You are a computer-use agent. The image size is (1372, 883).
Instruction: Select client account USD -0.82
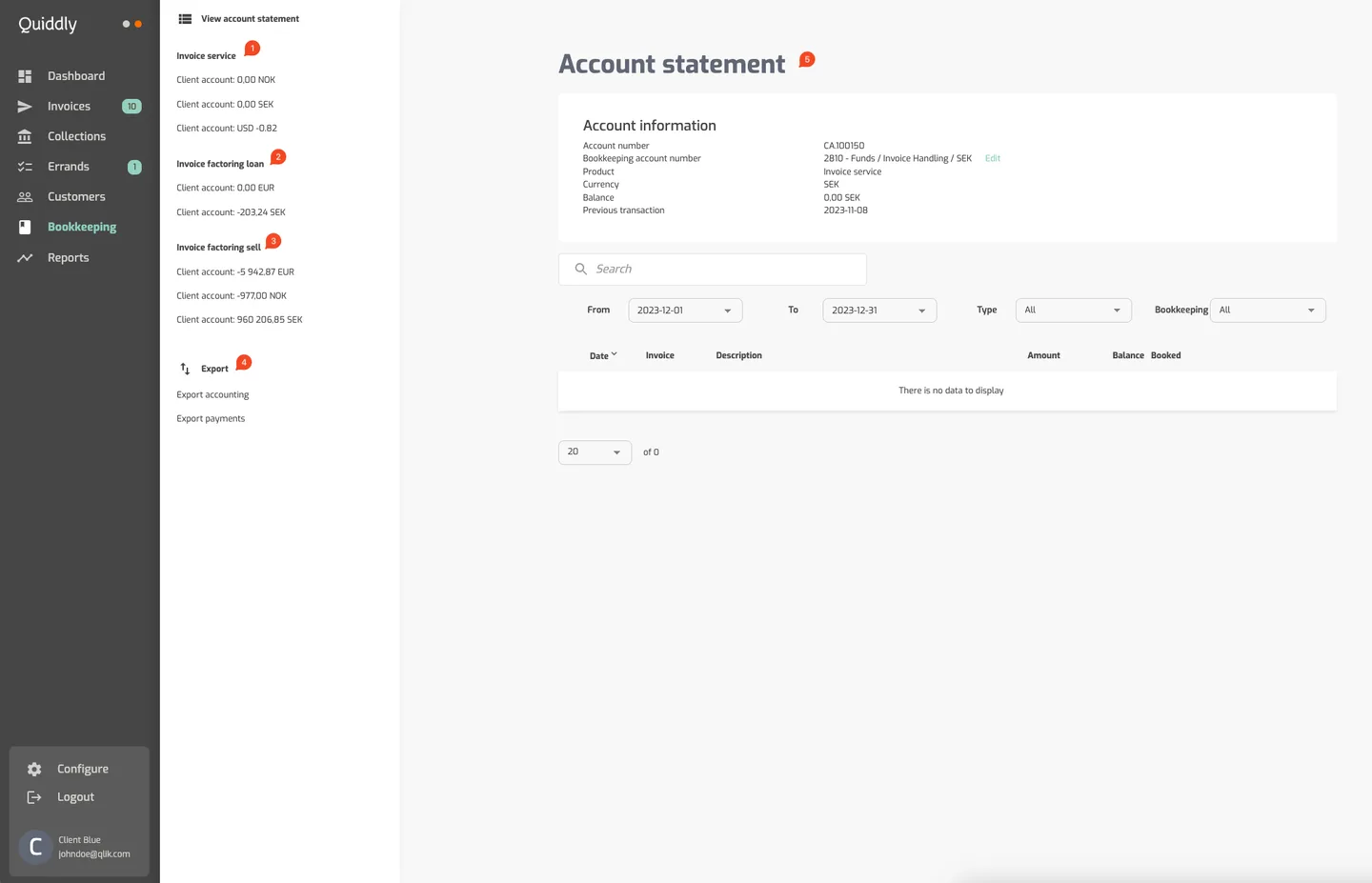227,129
